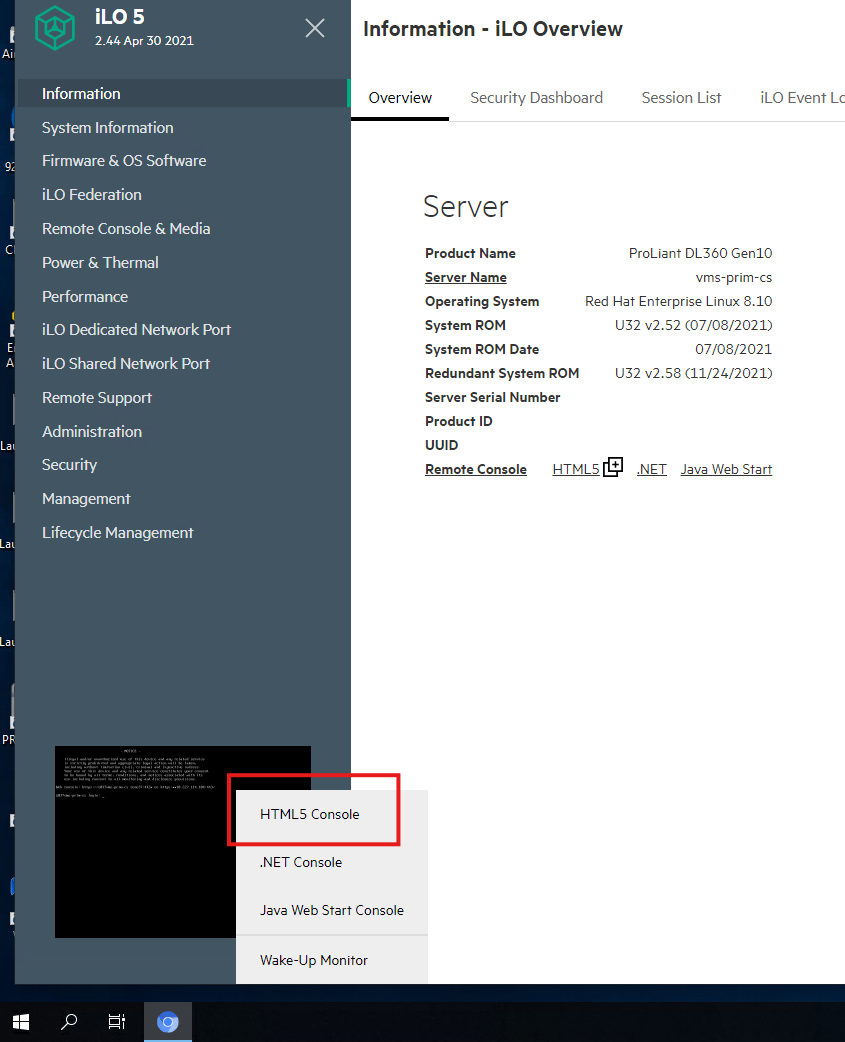Image resolution: width=845 pixels, height=1042 pixels.
Task: Click Red Hat Enterprise Linux 8.10 text
Action: point(678,301)
